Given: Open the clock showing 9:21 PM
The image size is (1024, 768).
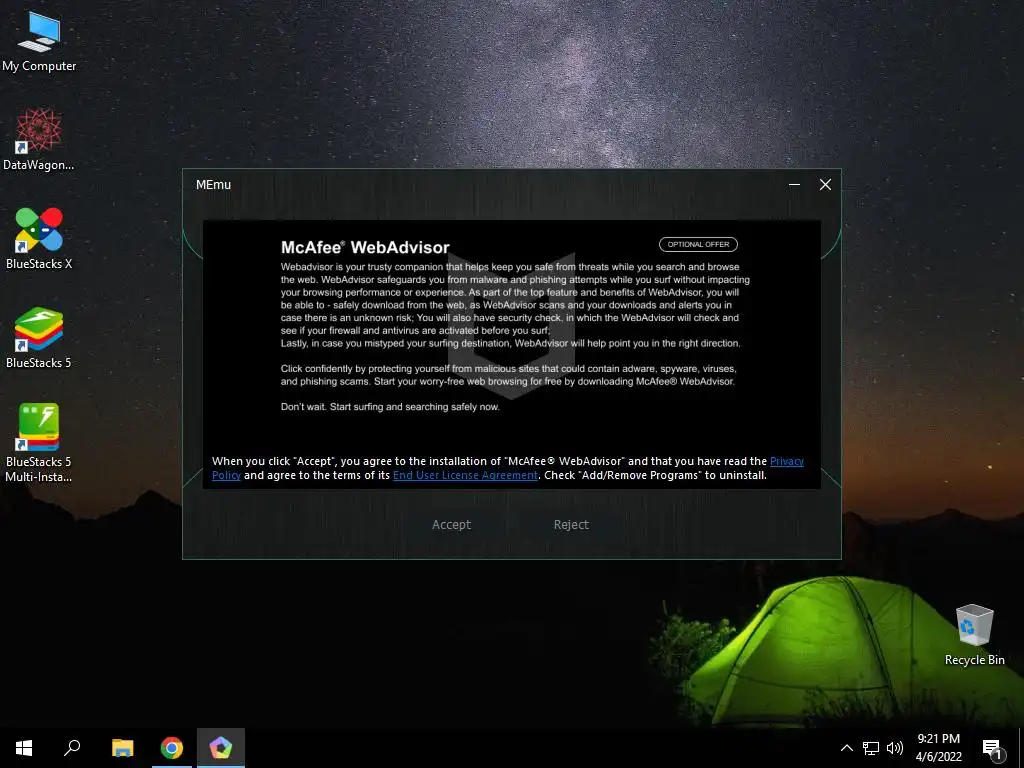Looking at the screenshot, I should (x=938, y=748).
